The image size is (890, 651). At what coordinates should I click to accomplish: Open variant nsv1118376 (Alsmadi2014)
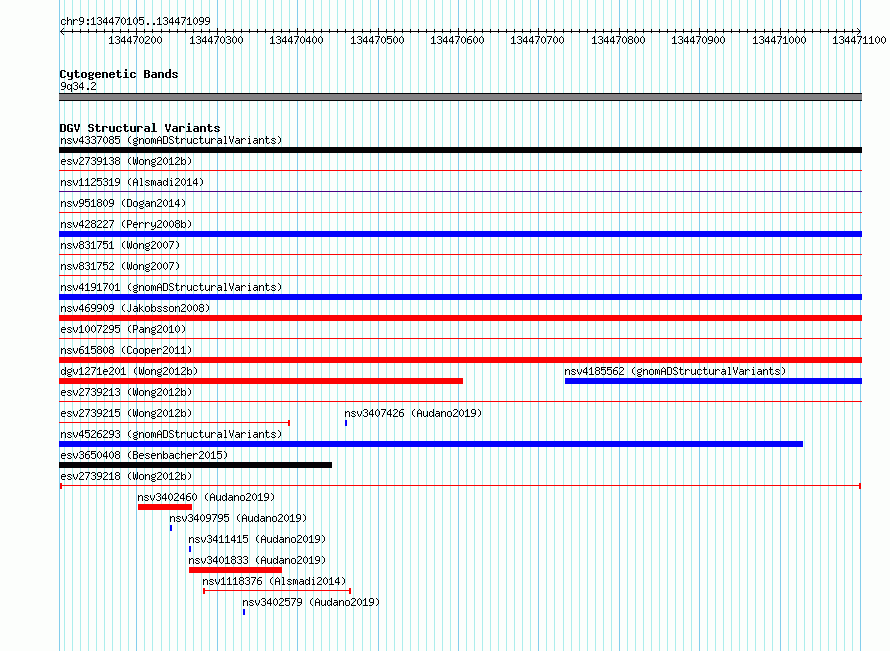click(x=274, y=581)
